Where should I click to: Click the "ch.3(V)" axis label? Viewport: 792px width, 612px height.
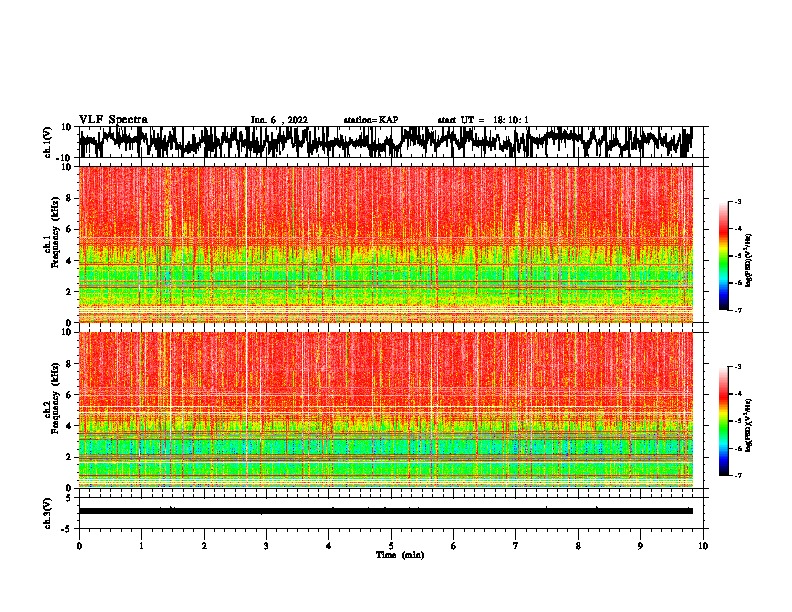pyautogui.click(x=48, y=513)
